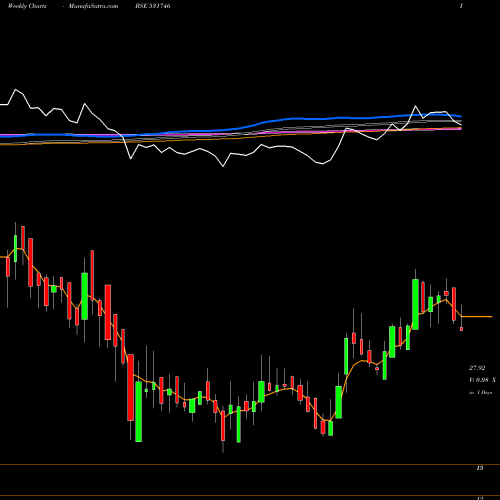Image resolution: width=500 pixels, height=500 pixels.
Task: Click the '27.92' price value
Action: point(477,368)
